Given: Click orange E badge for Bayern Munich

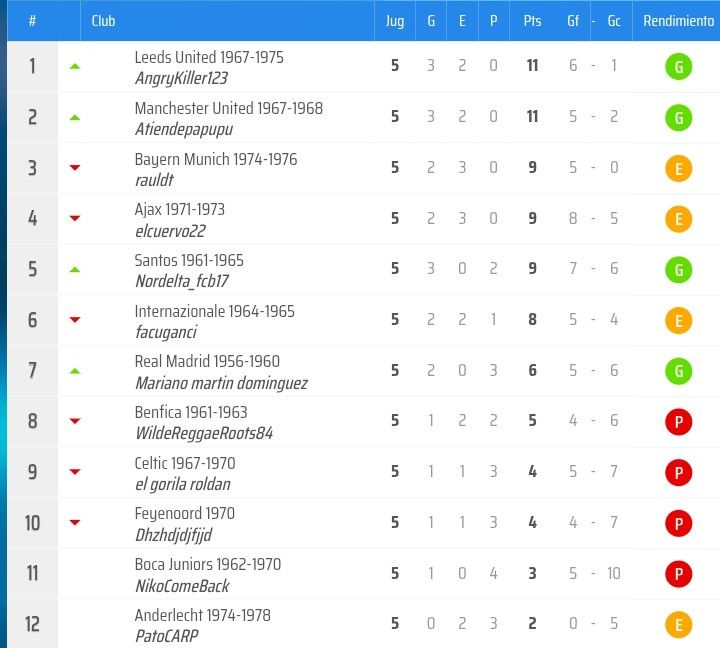Looking at the screenshot, I should click(678, 169).
